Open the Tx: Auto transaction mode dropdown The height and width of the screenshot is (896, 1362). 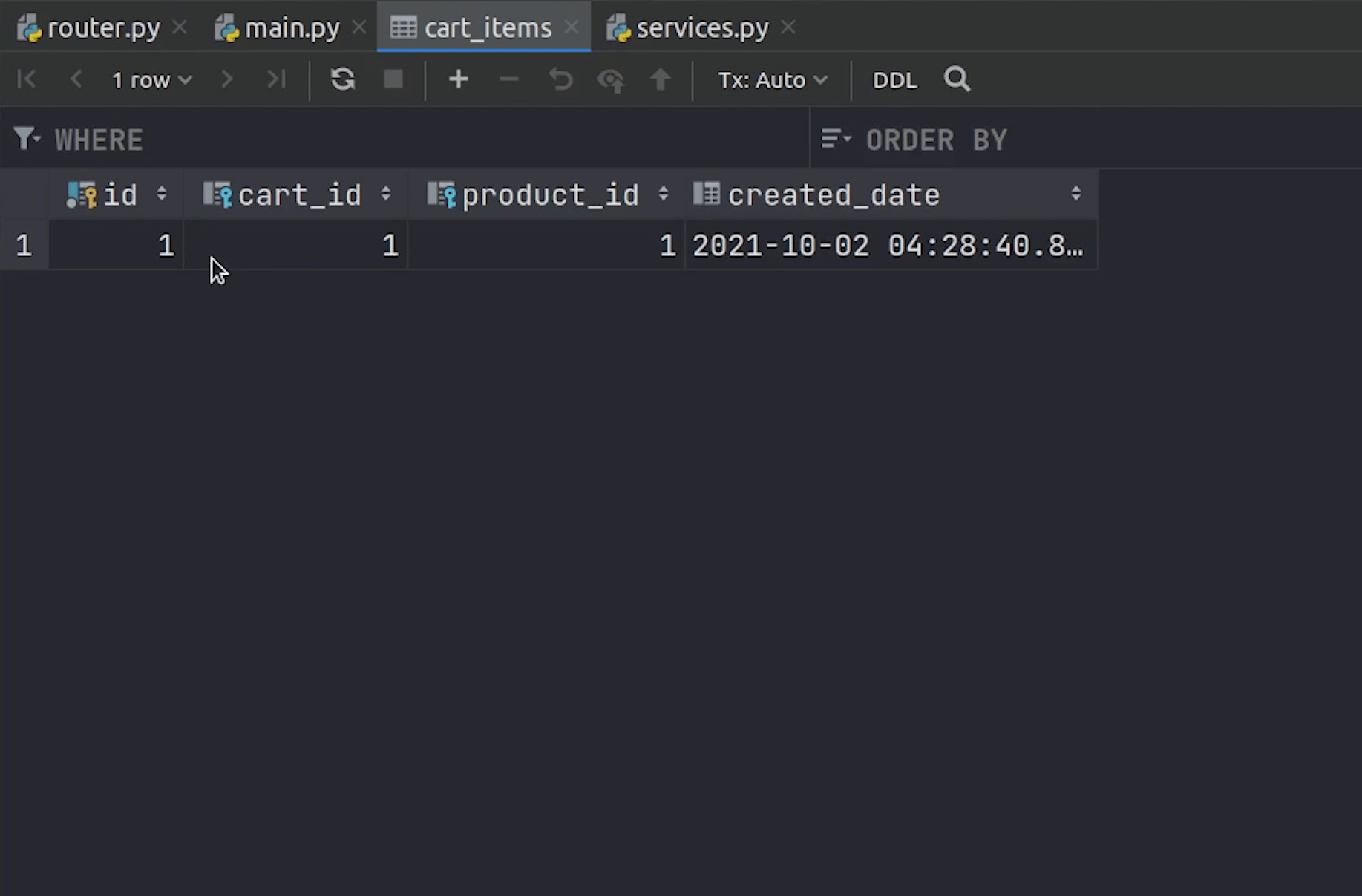(772, 80)
